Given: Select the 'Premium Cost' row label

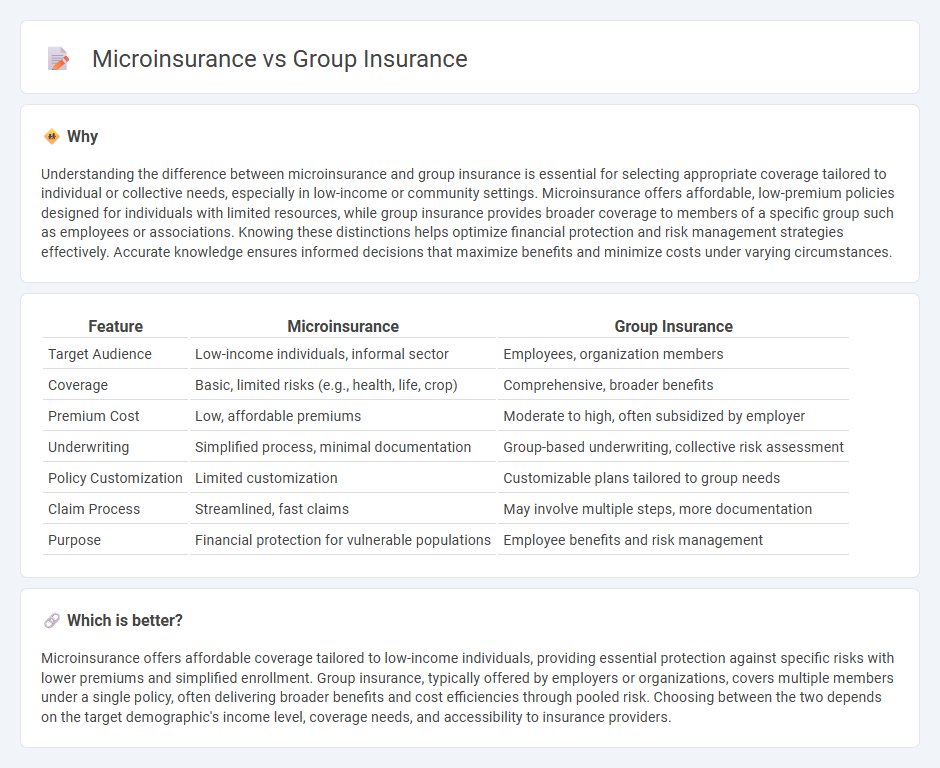Looking at the screenshot, I should point(94,416).
